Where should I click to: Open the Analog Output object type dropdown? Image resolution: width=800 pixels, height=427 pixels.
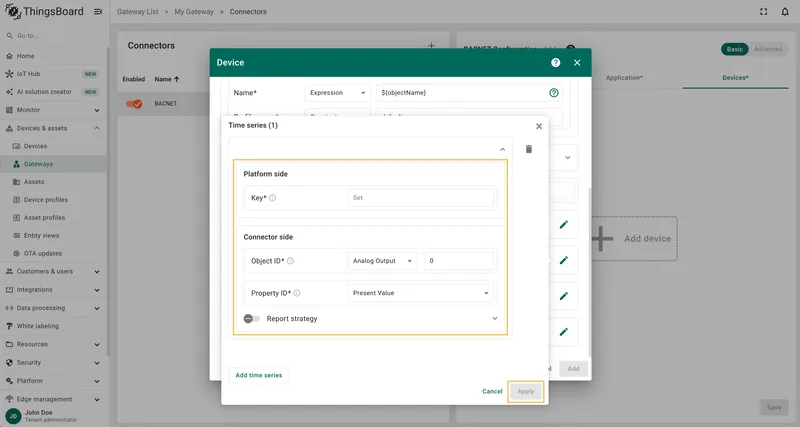coord(382,261)
